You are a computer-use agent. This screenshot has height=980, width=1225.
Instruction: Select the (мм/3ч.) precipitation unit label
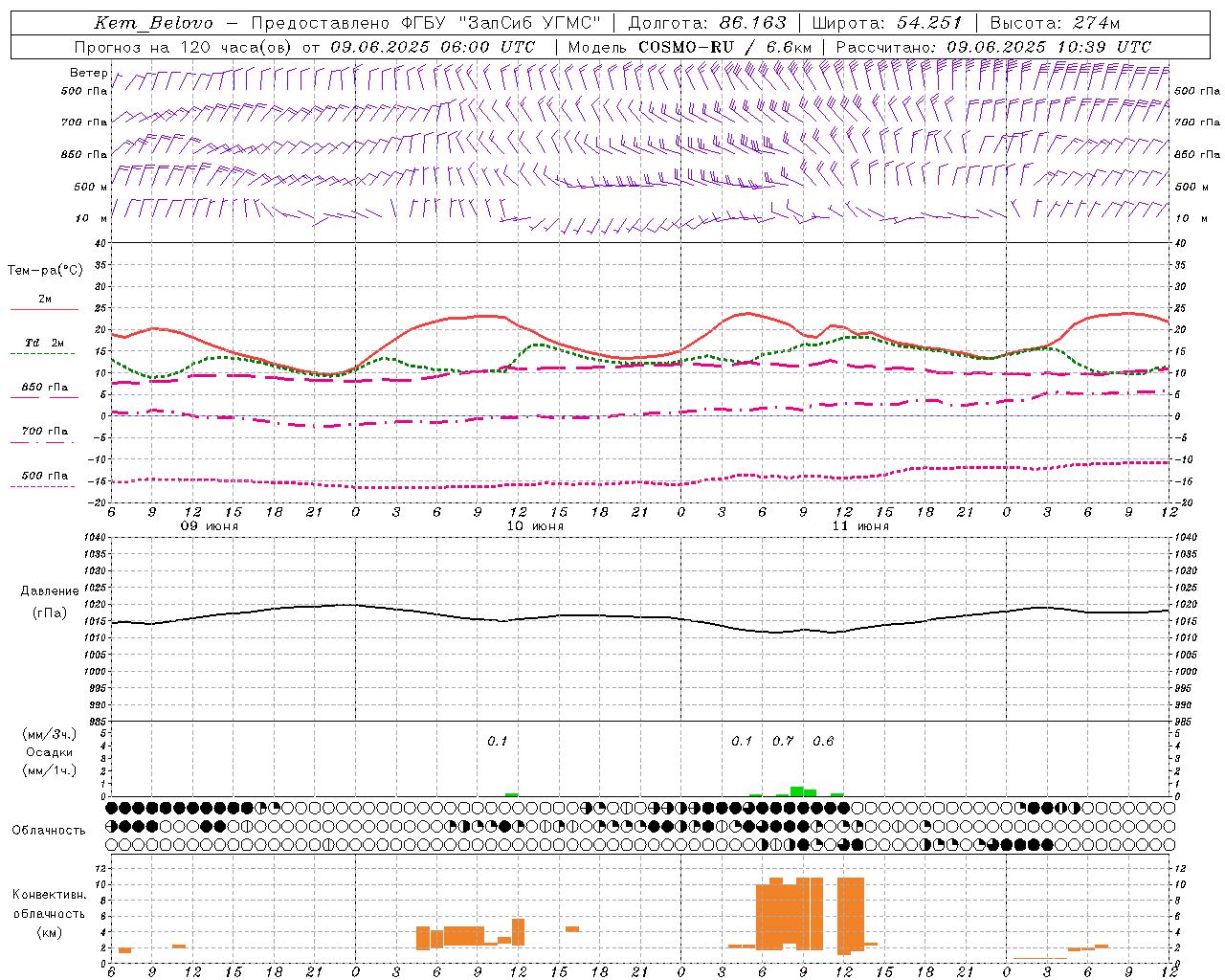point(50,734)
